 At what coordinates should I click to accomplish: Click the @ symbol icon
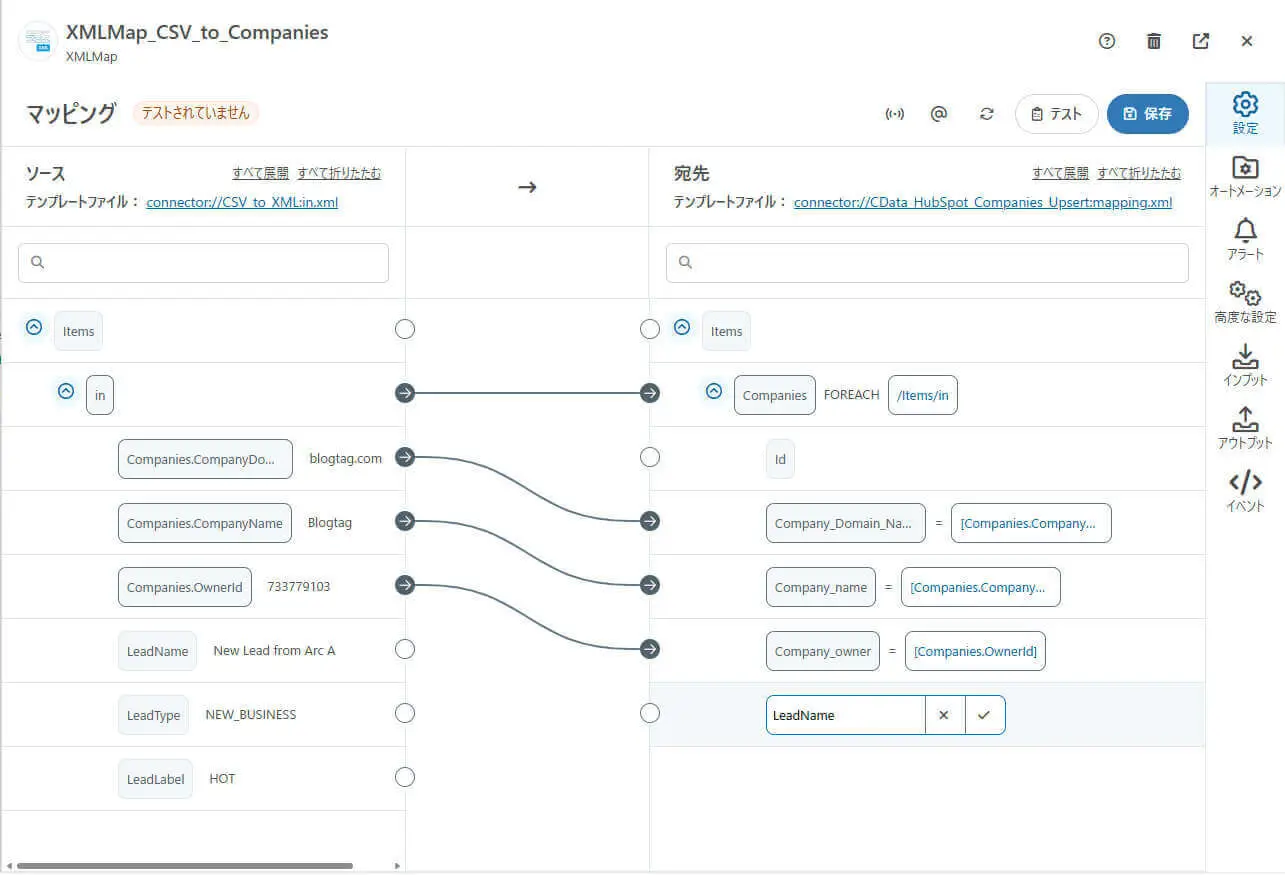[x=938, y=114]
